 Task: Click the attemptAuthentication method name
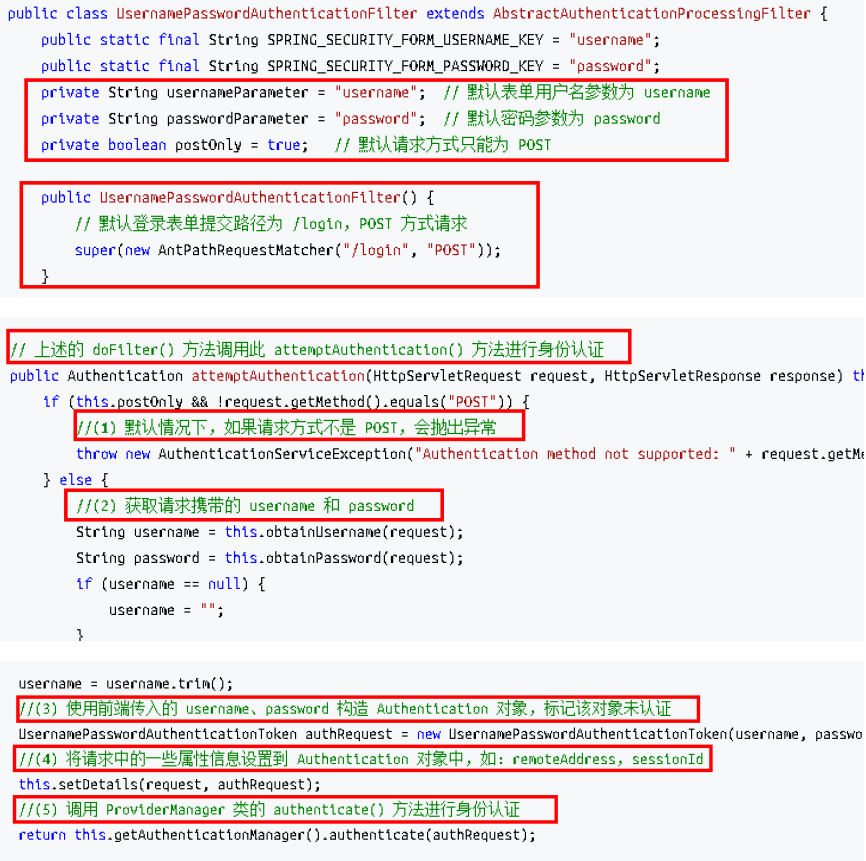click(x=277, y=376)
